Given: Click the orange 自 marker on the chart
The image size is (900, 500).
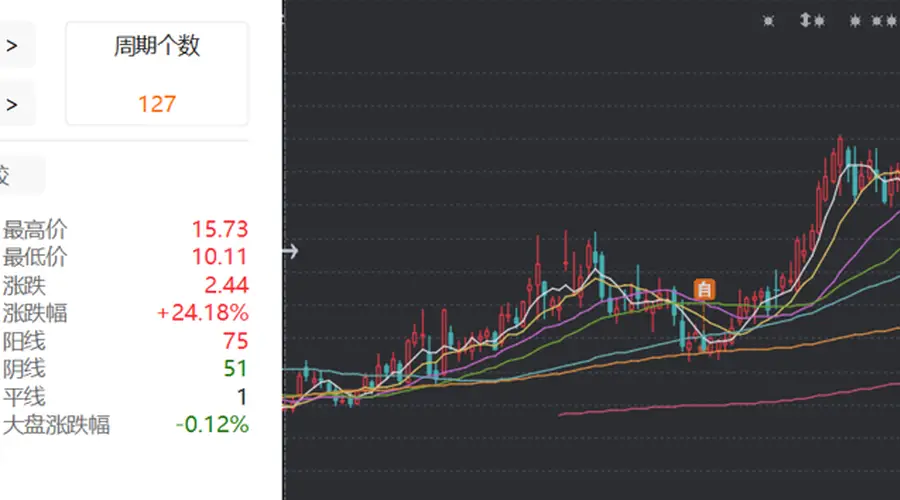Looking at the screenshot, I should 704,289.
